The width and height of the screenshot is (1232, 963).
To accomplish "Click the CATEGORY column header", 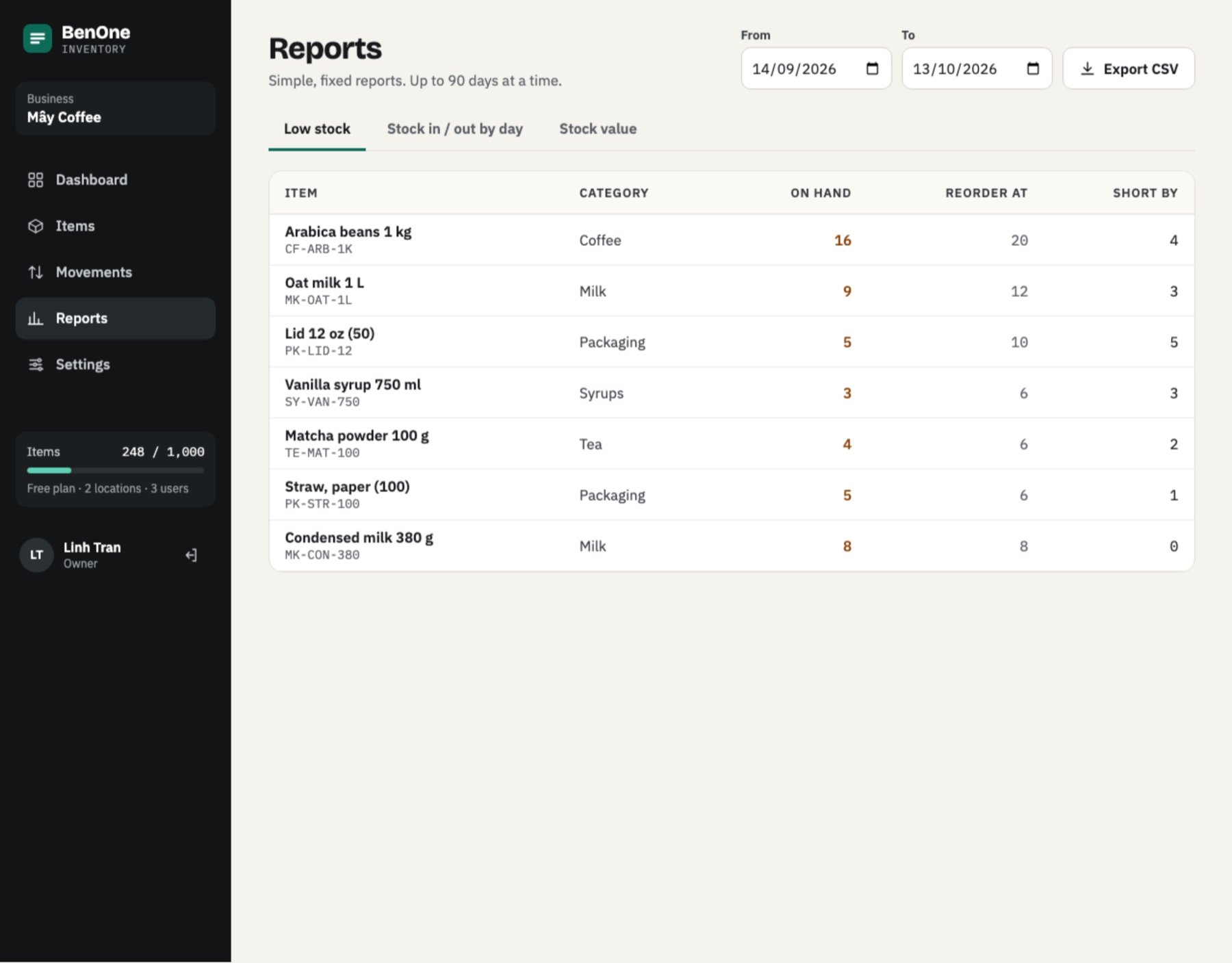I will pos(614,193).
